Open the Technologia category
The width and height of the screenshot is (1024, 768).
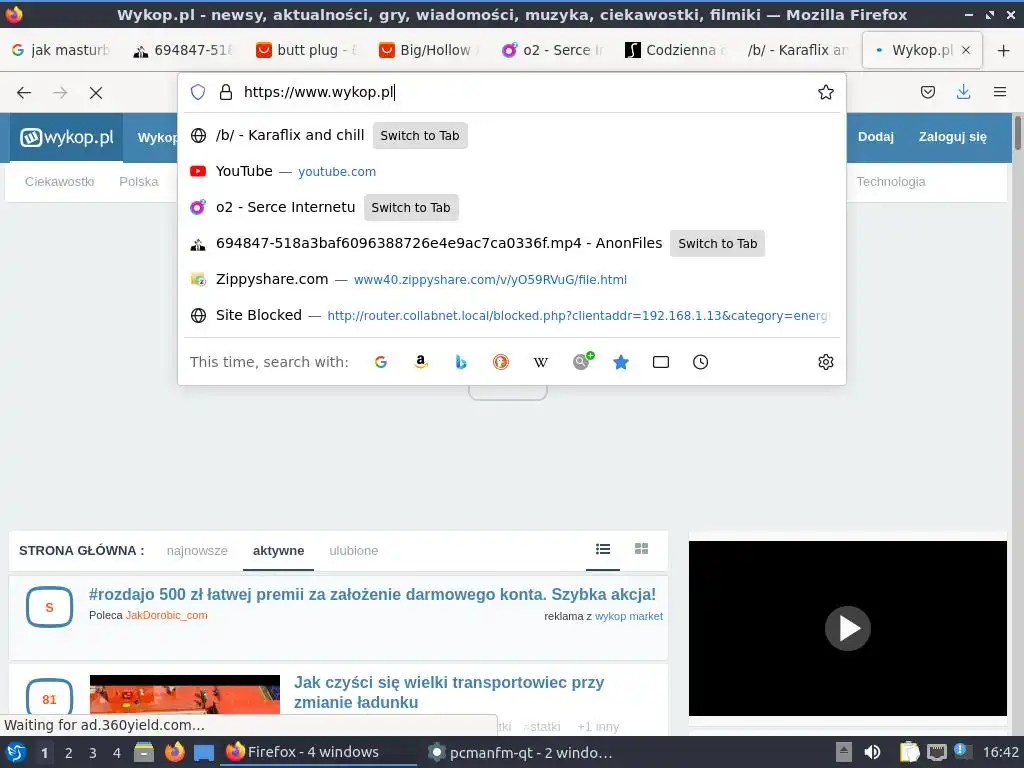click(891, 182)
